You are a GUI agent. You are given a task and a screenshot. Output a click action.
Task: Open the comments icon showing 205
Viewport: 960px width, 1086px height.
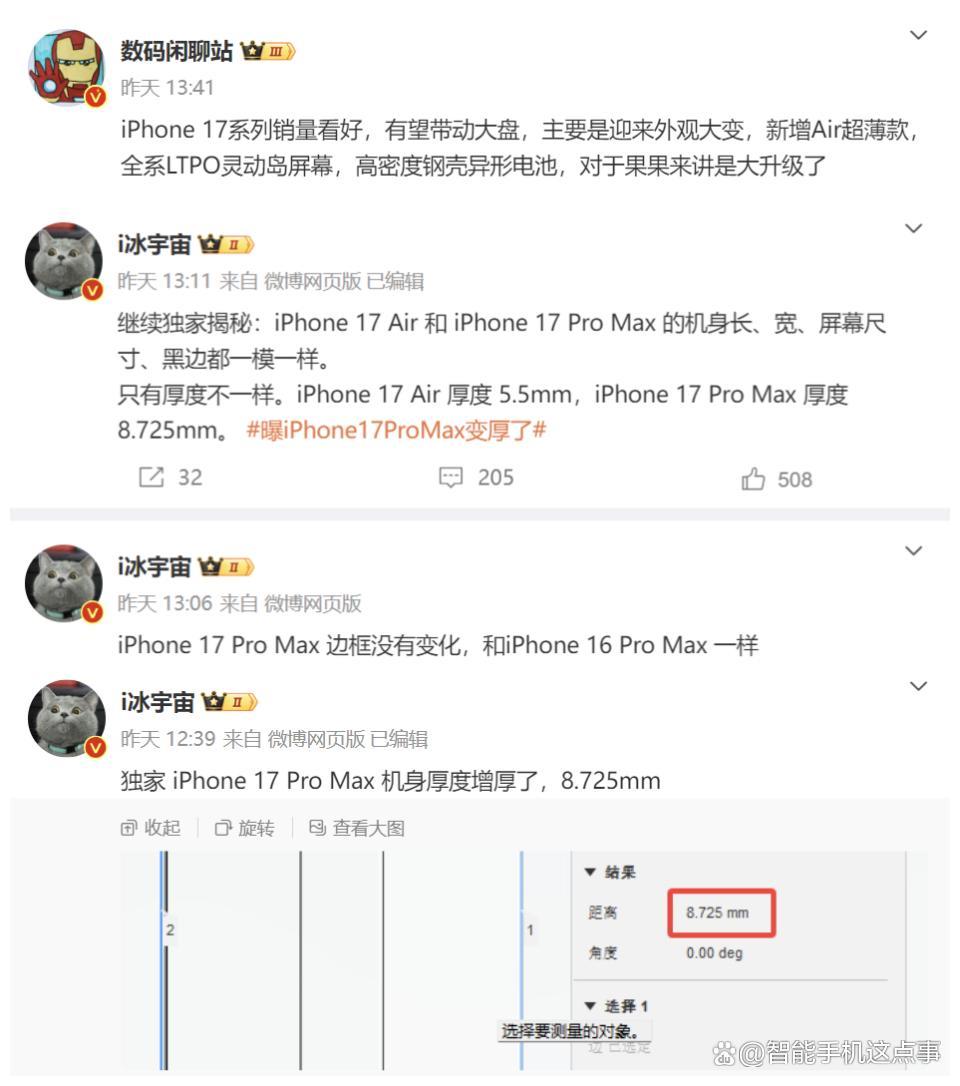tap(451, 477)
